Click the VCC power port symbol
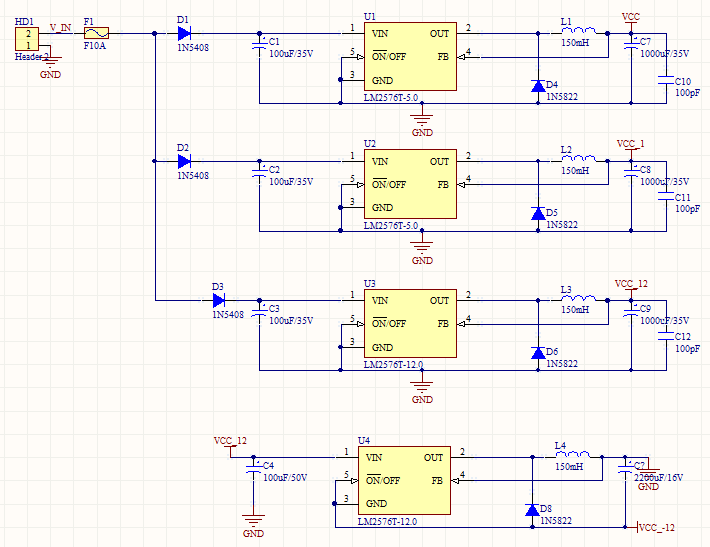710x547 pixels. coord(631,22)
